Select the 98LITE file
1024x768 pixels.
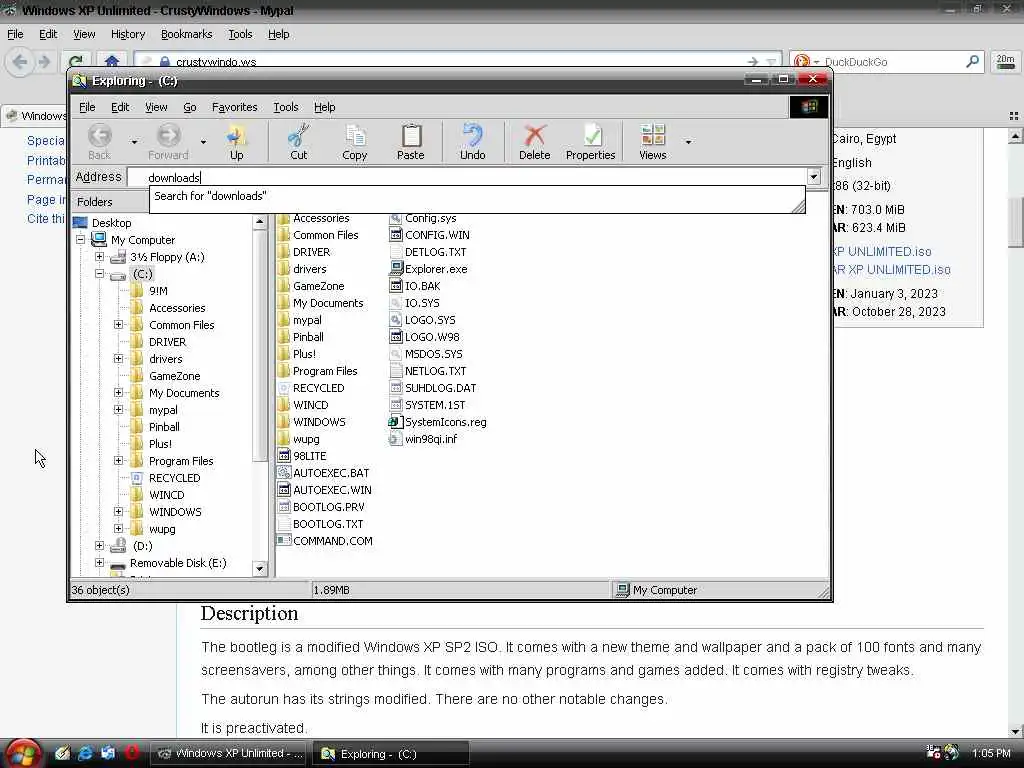click(x=302, y=456)
